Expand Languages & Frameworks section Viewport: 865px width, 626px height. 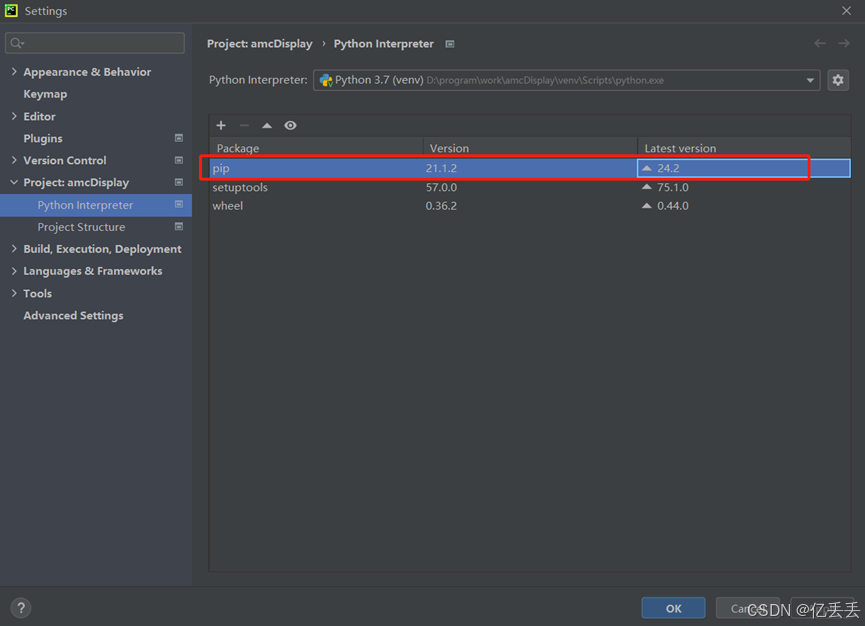pyautogui.click(x=14, y=271)
